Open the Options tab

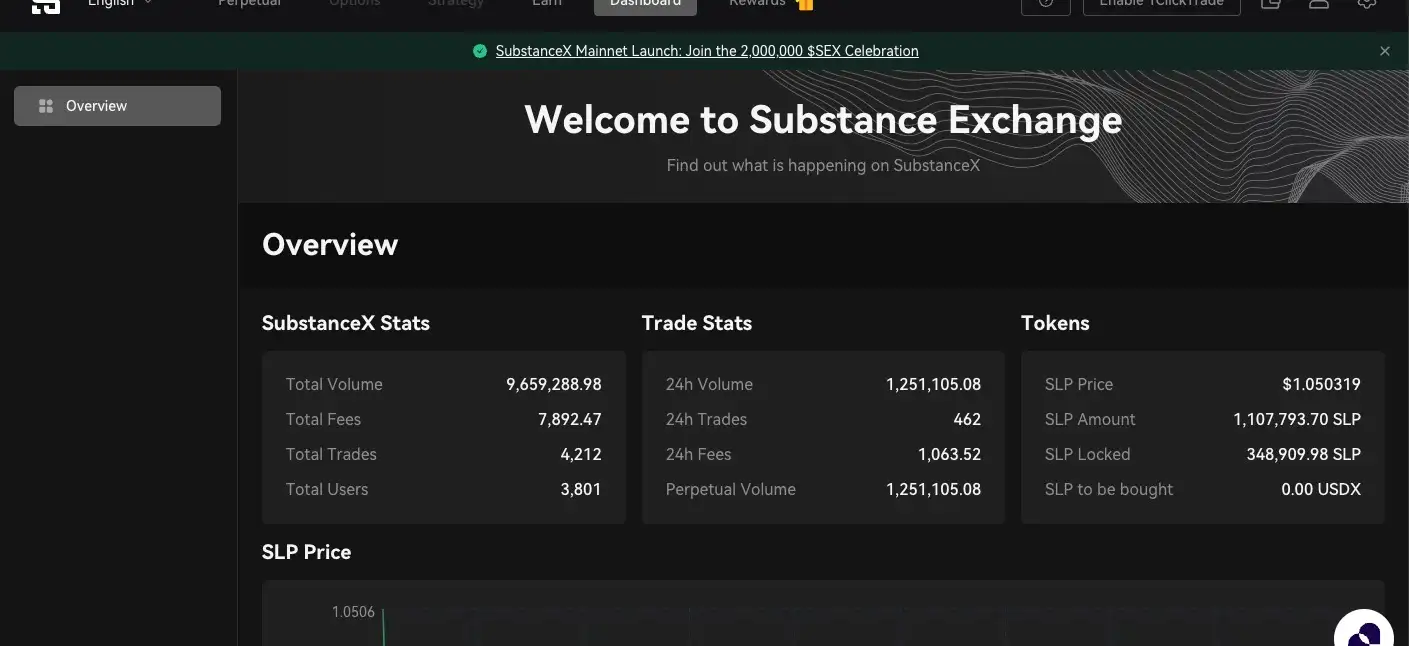354,4
